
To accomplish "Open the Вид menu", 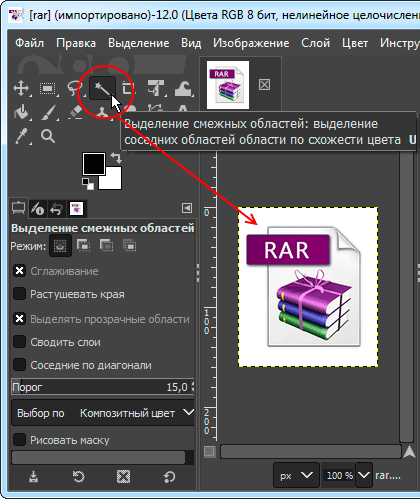I will 191,43.
